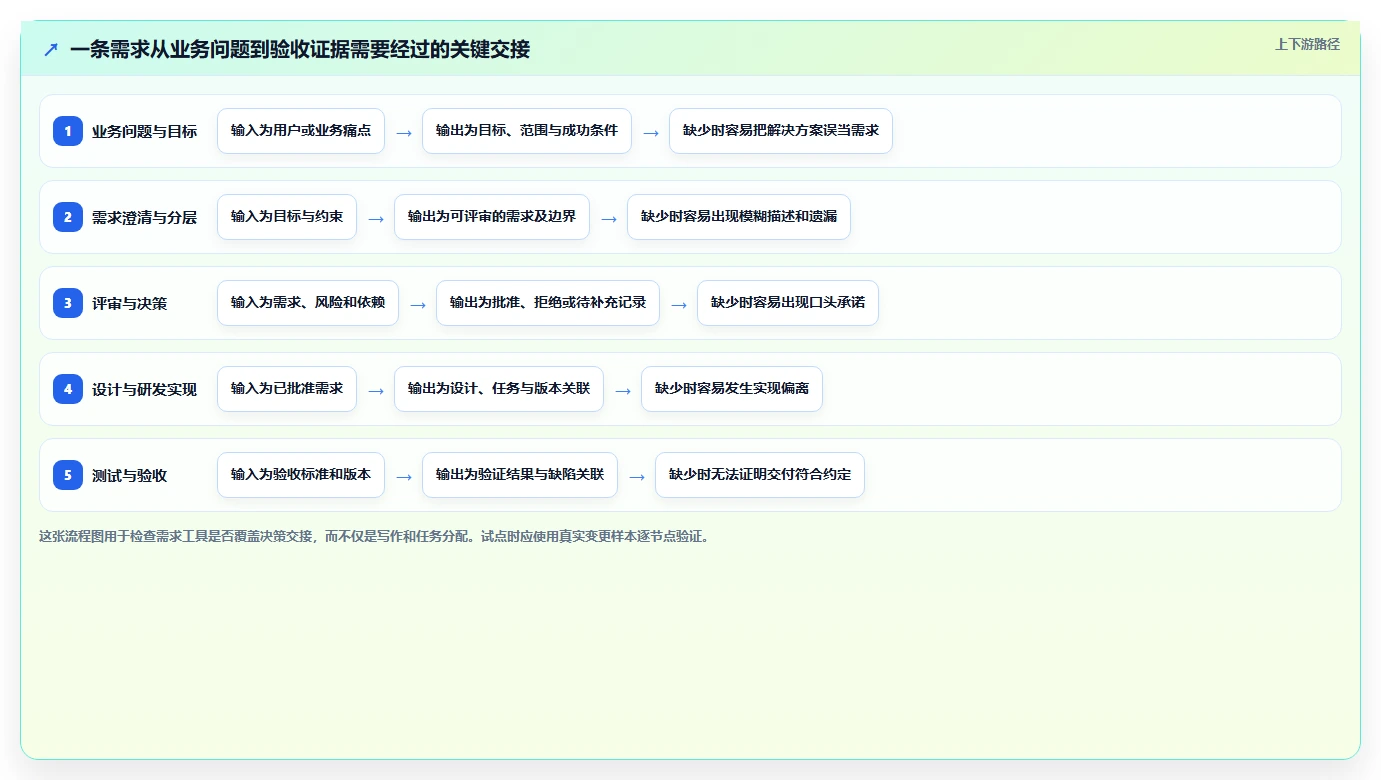Select the 输入为目标与约束 box
This screenshot has height=780, width=1381.
point(287,217)
